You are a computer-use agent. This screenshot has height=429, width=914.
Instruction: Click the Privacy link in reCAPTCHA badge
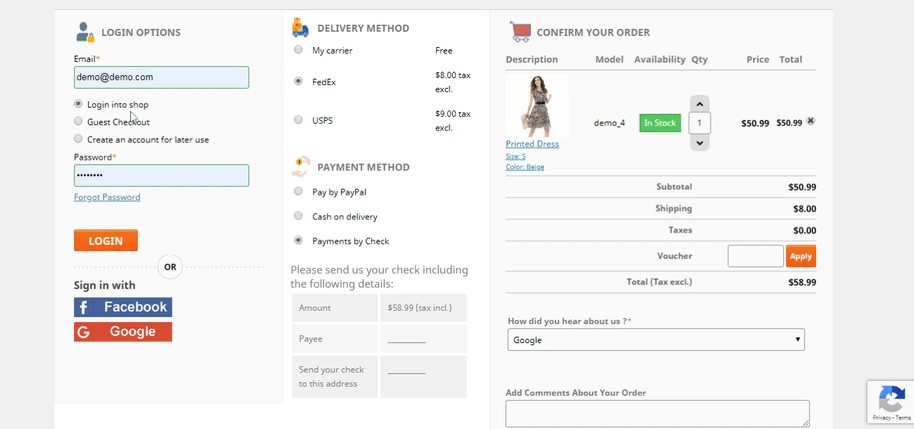pos(881,418)
